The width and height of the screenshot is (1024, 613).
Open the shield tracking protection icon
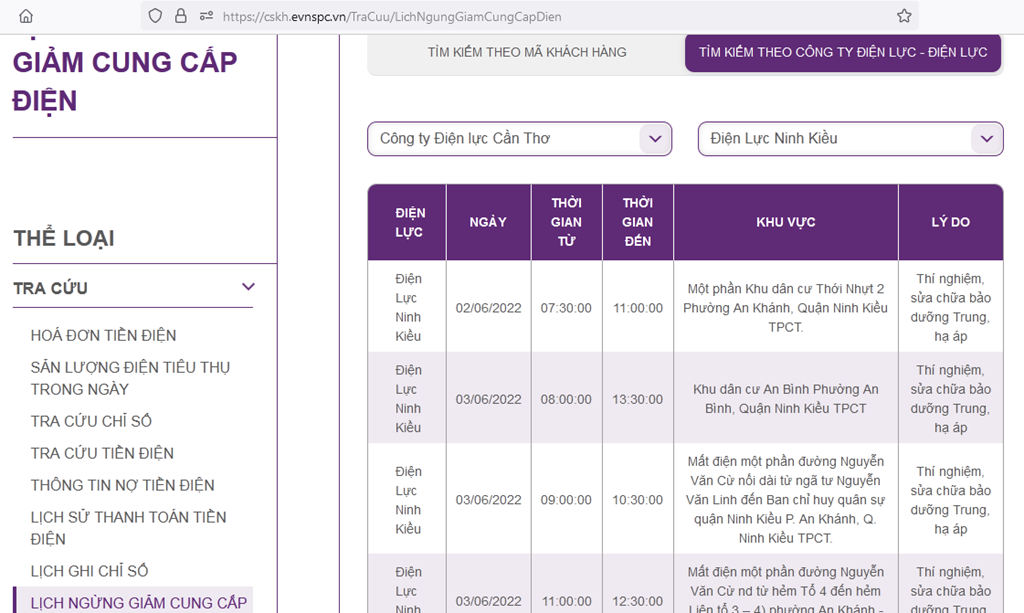155,16
